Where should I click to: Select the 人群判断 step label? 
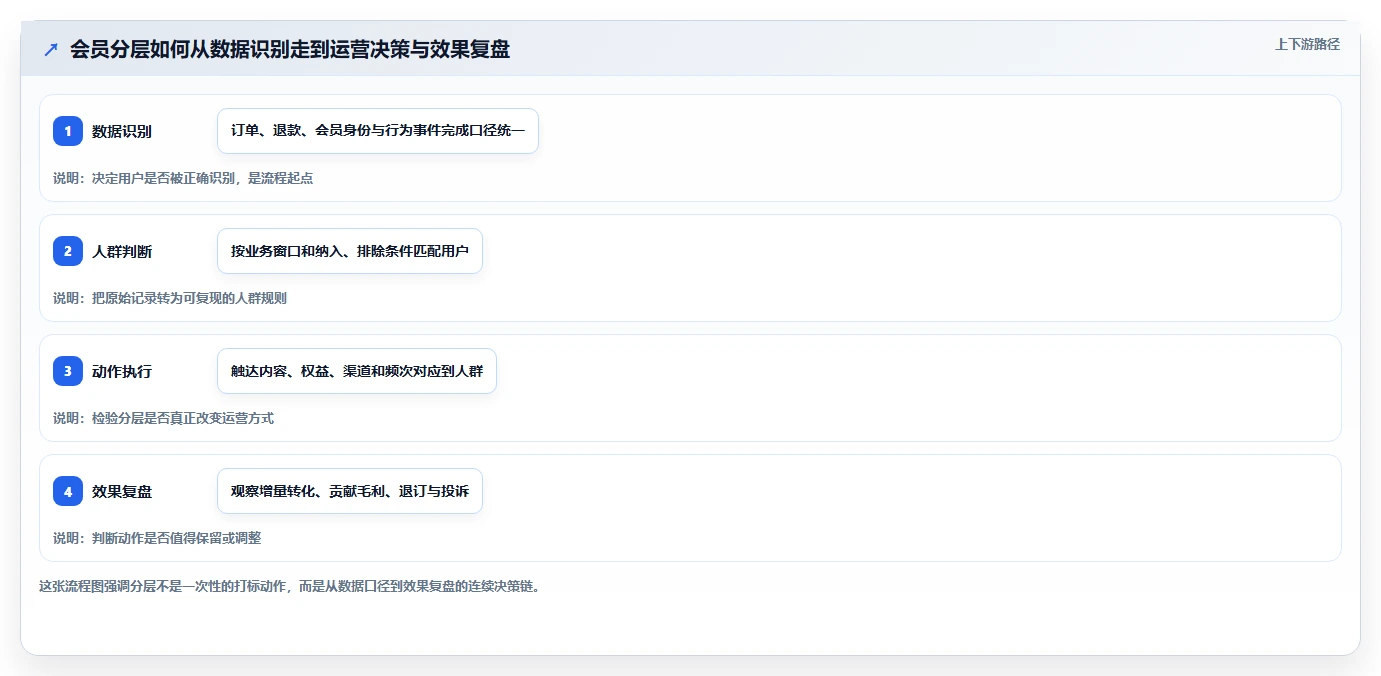coord(122,251)
